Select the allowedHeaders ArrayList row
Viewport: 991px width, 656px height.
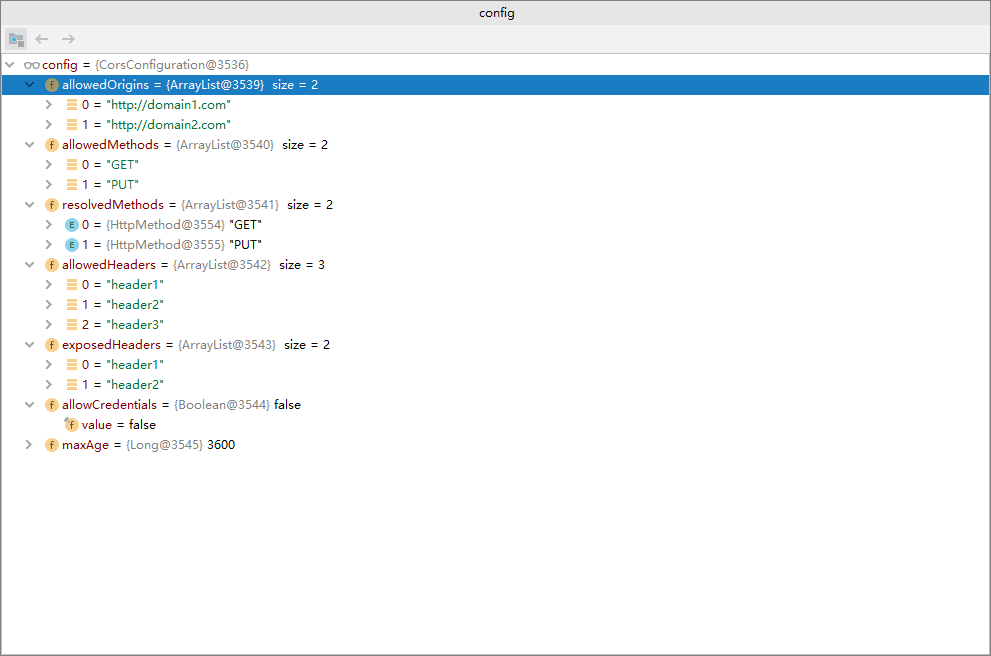tap(496, 265)
